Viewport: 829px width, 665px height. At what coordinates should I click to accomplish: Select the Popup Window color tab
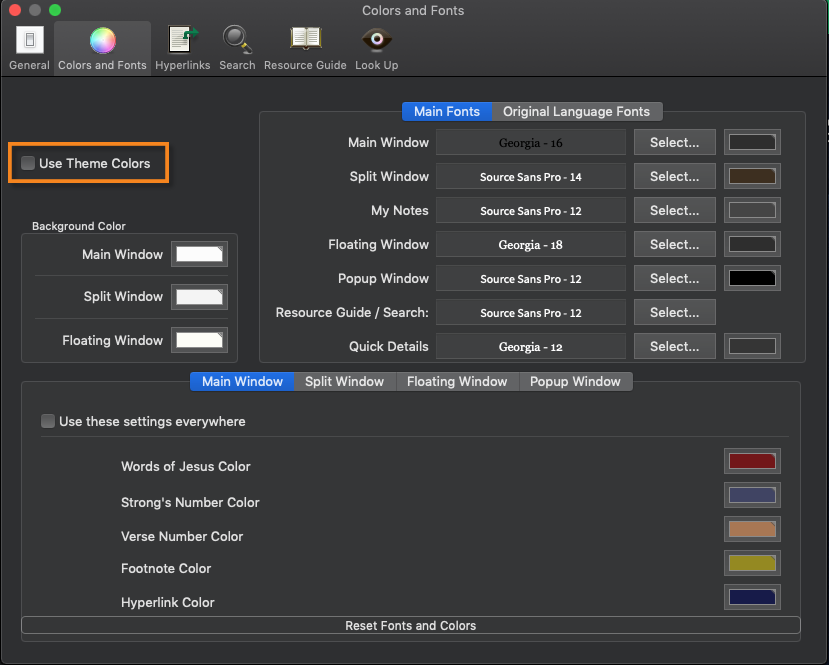pos(575,381)
